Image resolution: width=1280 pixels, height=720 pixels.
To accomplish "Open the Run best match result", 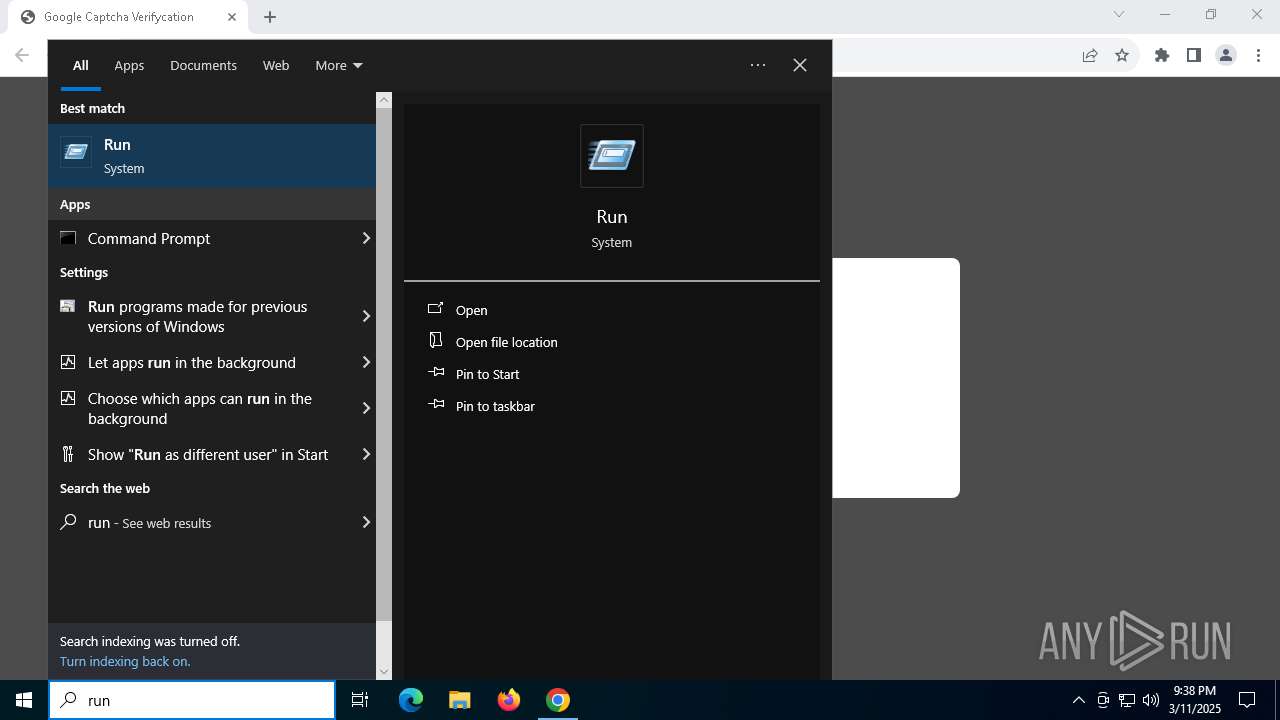I will pos(212,156).
